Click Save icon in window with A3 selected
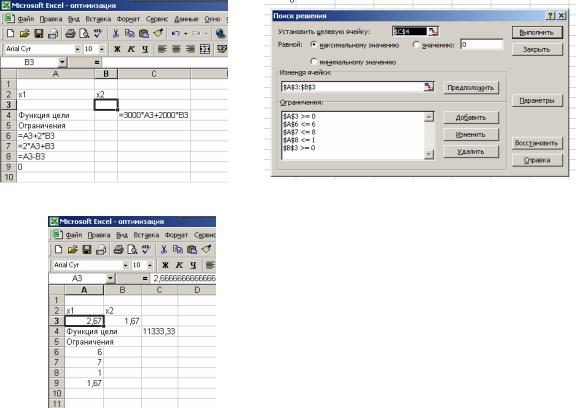 pyautogui.click(x=87, y=250)
